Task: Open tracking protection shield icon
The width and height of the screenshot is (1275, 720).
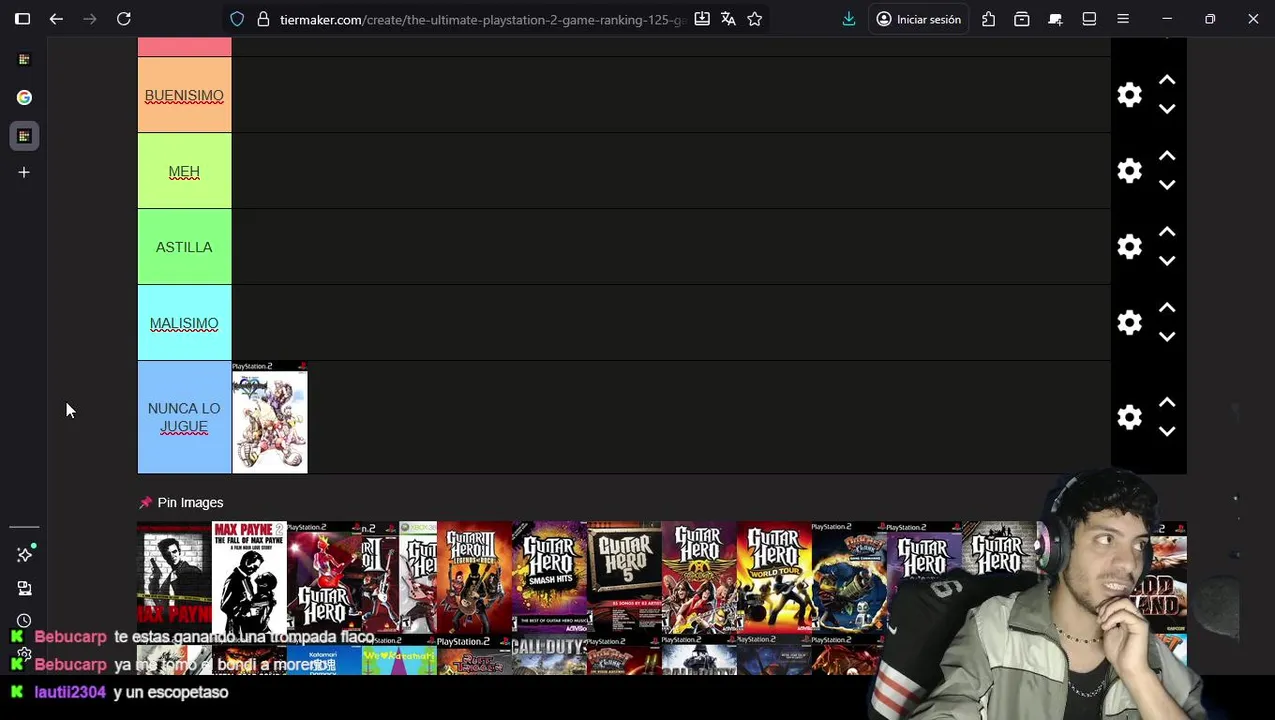Action: [237, 19]
